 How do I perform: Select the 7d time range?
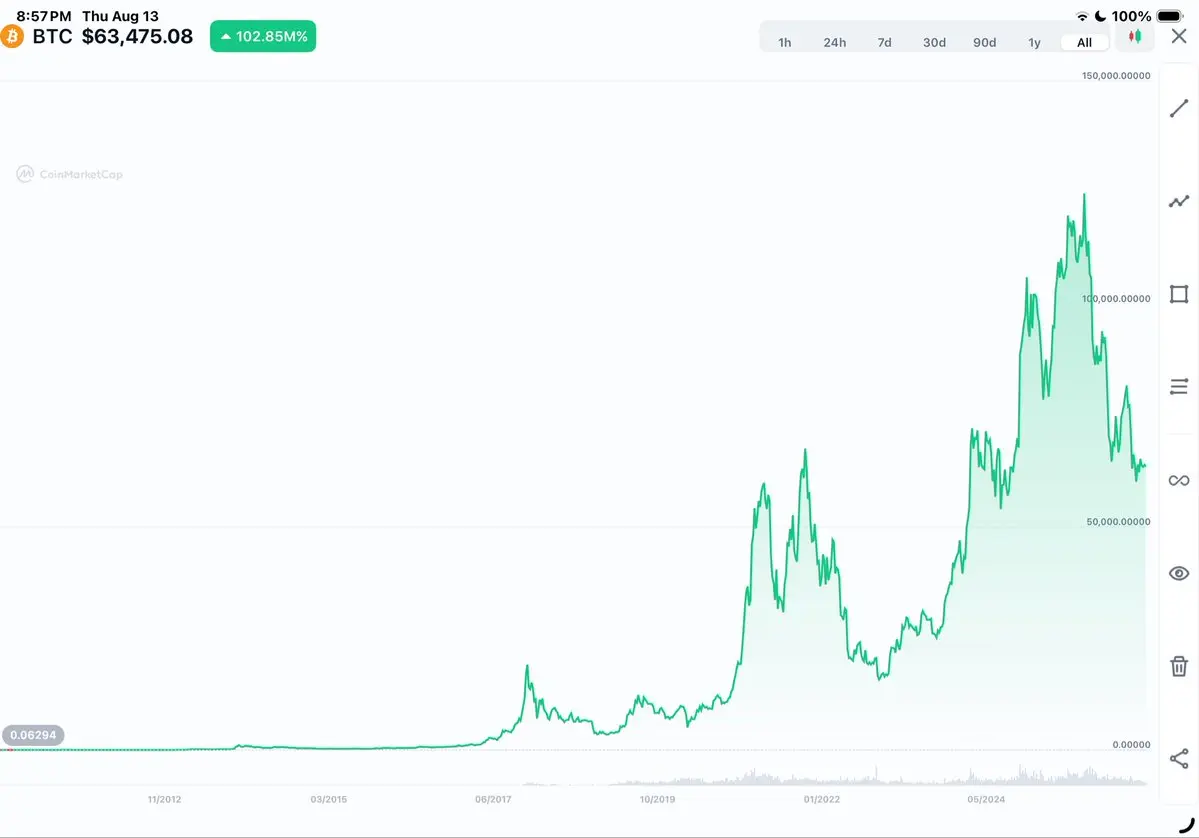(x=884, y=43)
